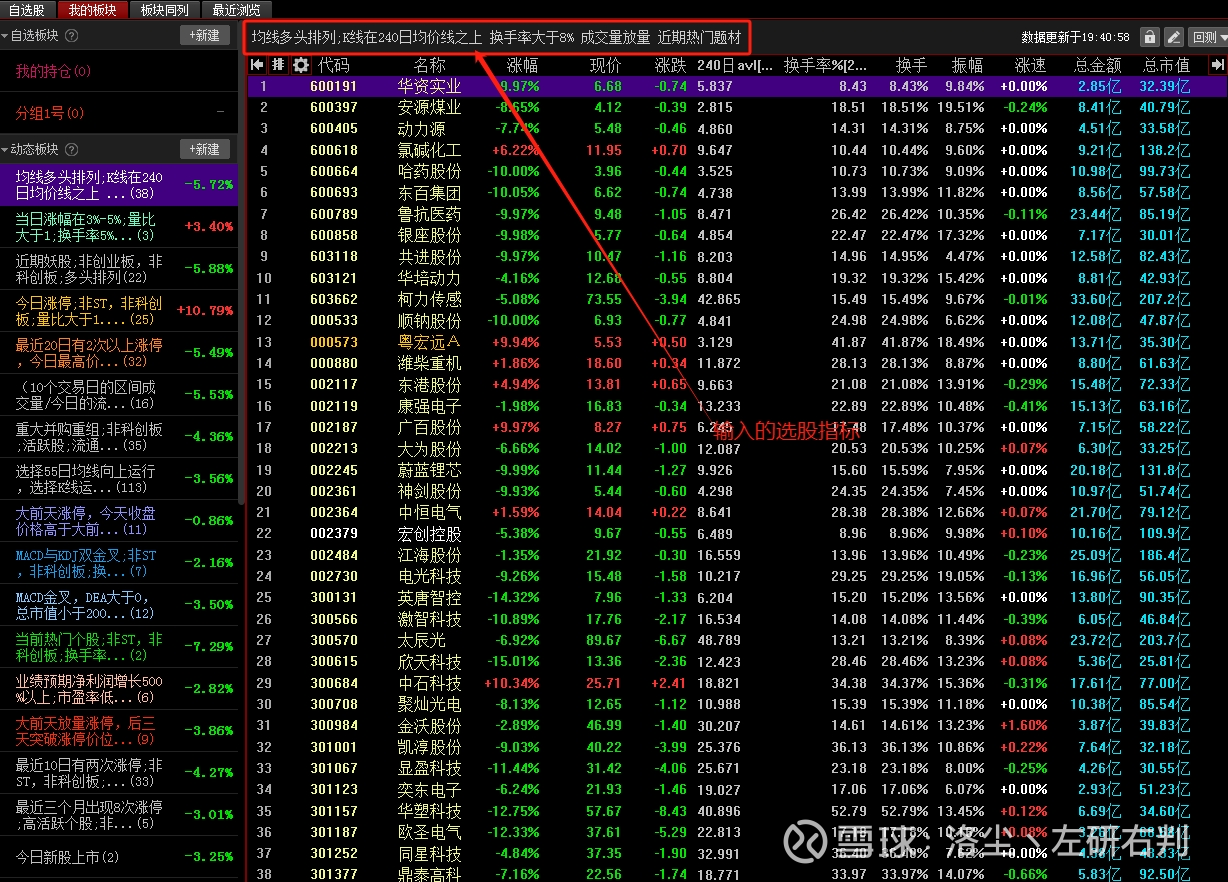The width and height of the screenshot is (1228, 882).
Task: Click 新建 button in 自选板块 section
Action: pyautogui.click(x=204, y=35)
